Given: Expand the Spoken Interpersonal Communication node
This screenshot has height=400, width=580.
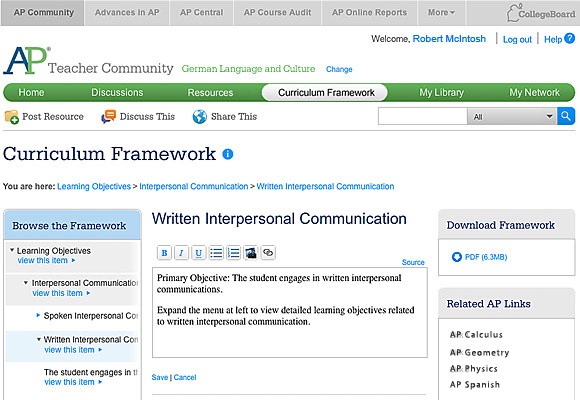Looking at the screenshot, I should pos(38,315).
